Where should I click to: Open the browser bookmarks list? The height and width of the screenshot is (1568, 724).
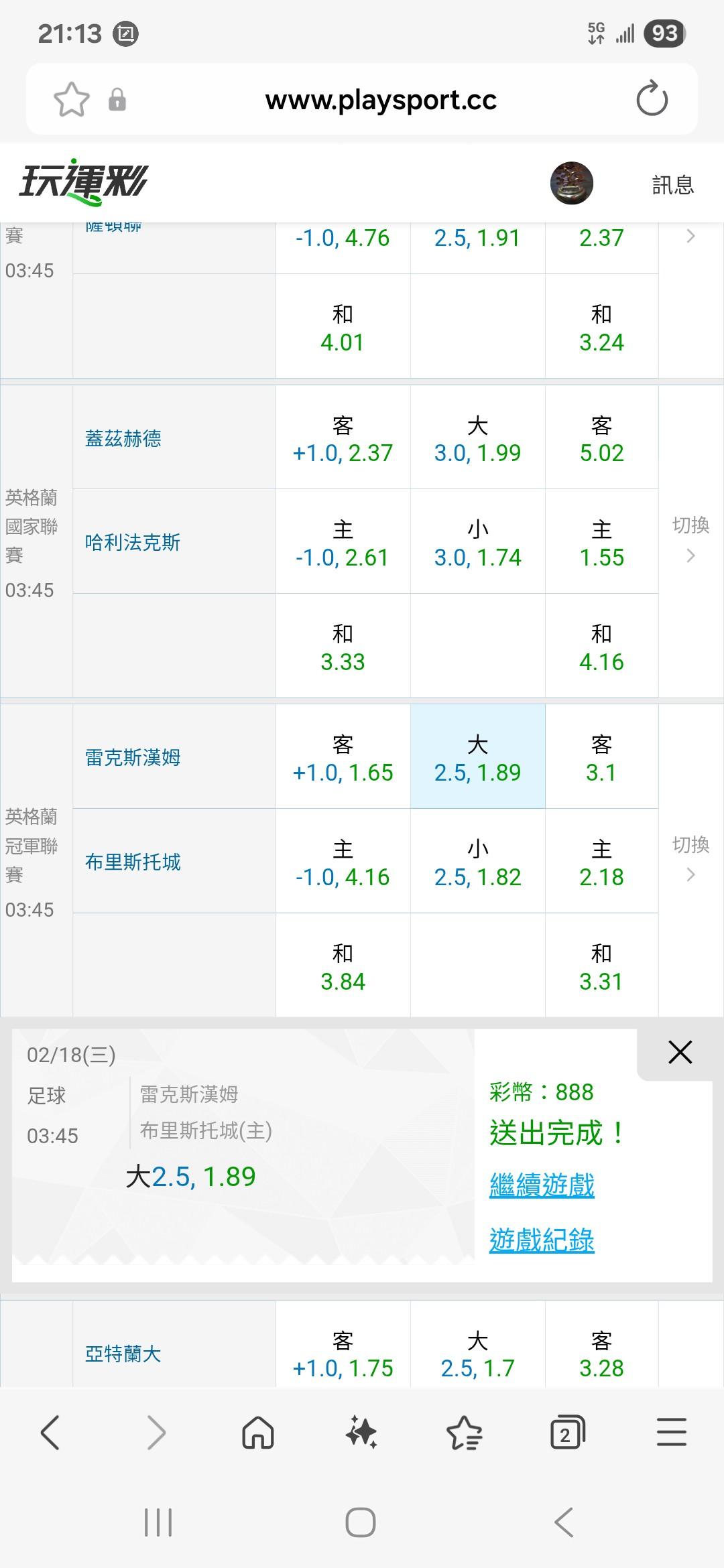click(x=464, y=1433)
